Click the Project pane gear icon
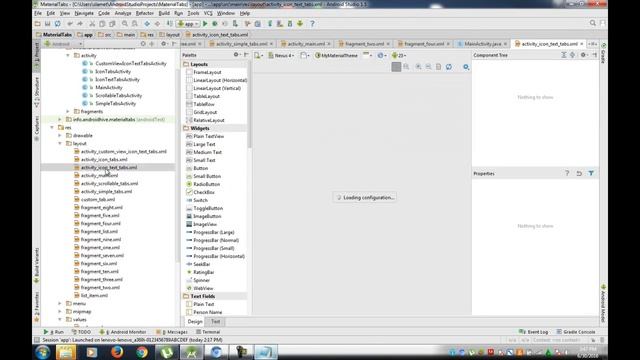 coord(164,44)
